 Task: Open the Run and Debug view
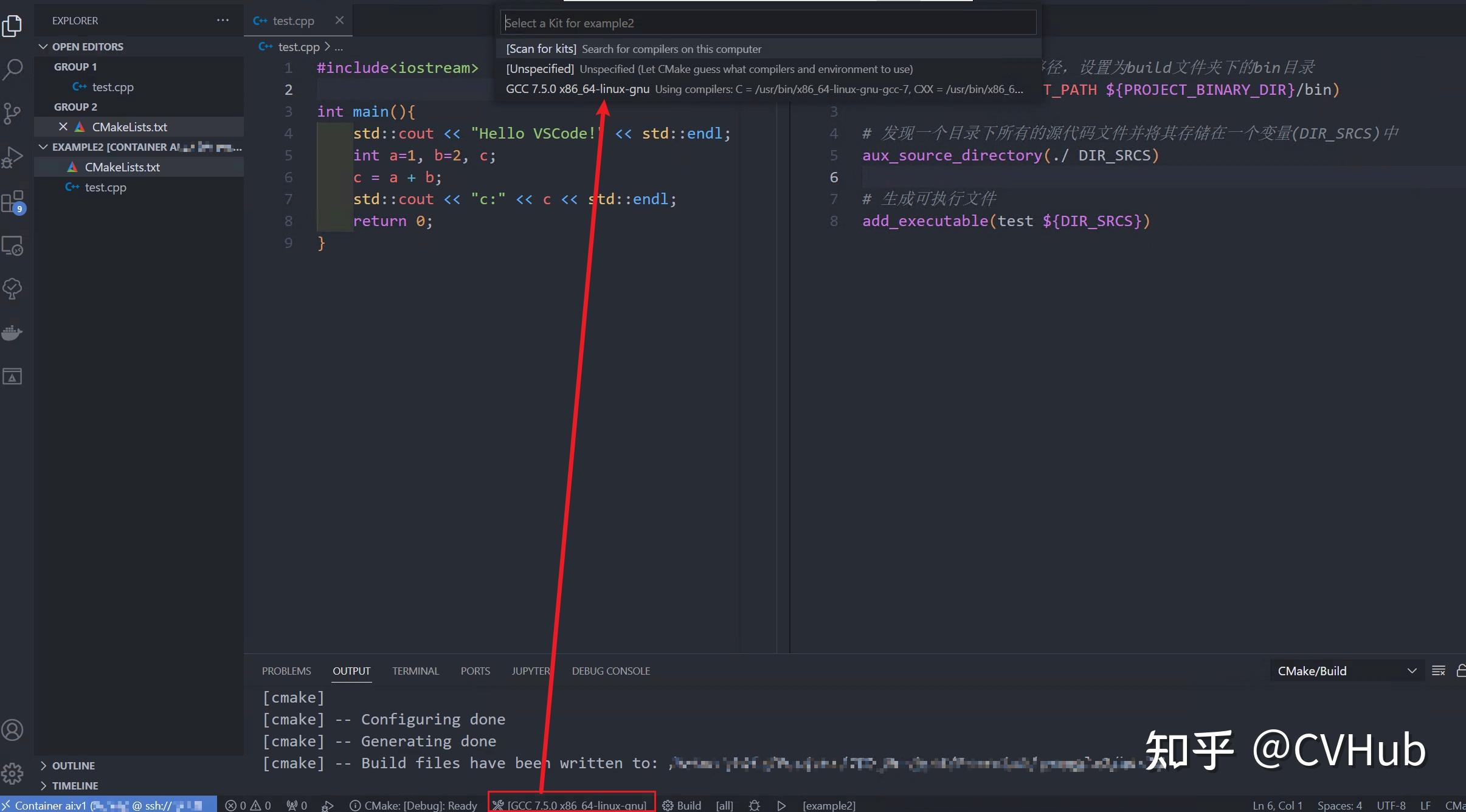point(13,157)
